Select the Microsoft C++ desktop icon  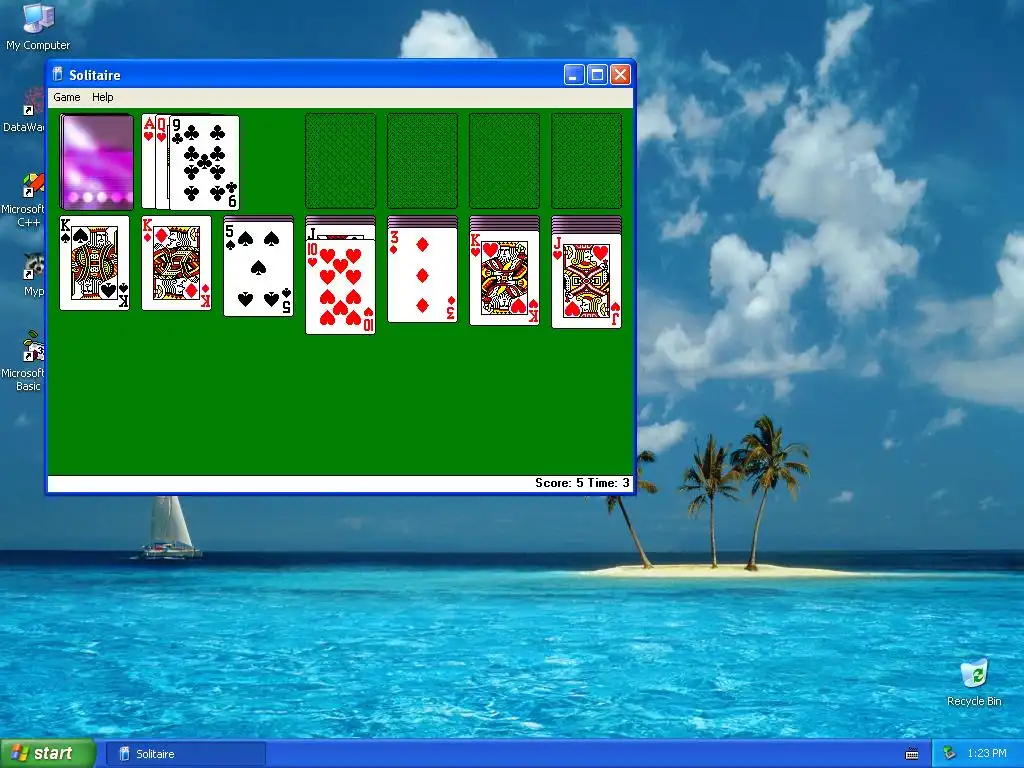click(x=24, y=201)
